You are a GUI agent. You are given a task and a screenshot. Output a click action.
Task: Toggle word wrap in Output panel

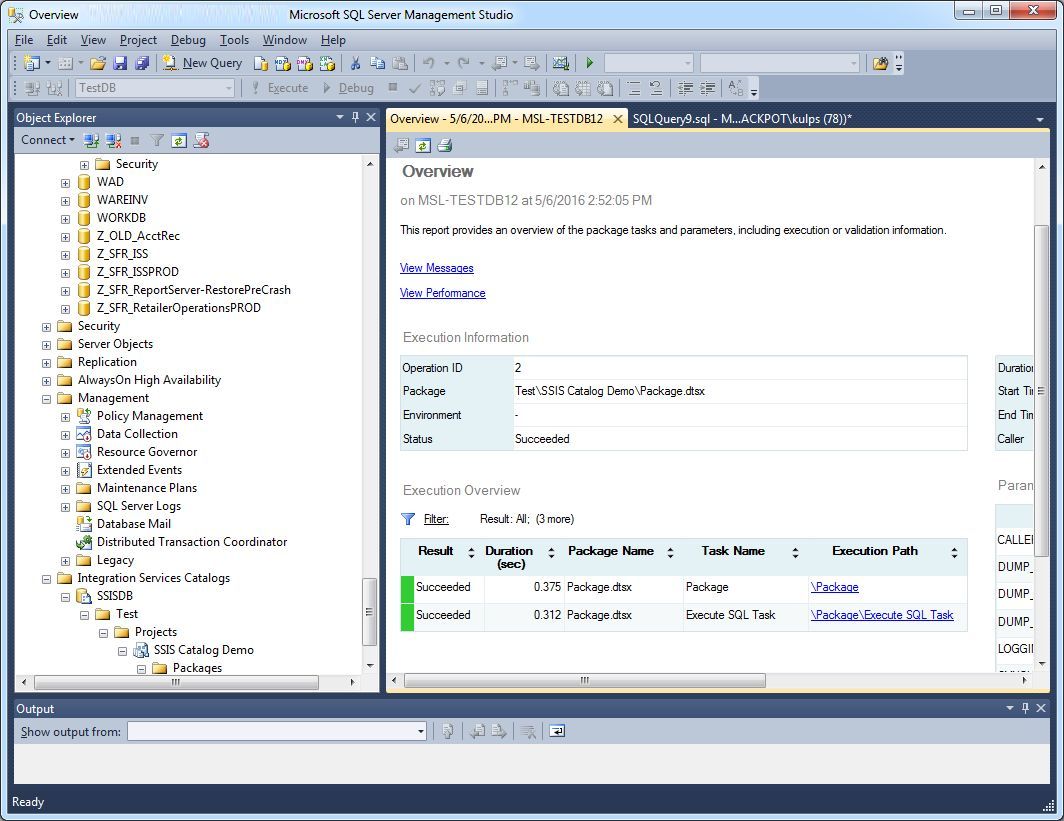tap(557, 731)
